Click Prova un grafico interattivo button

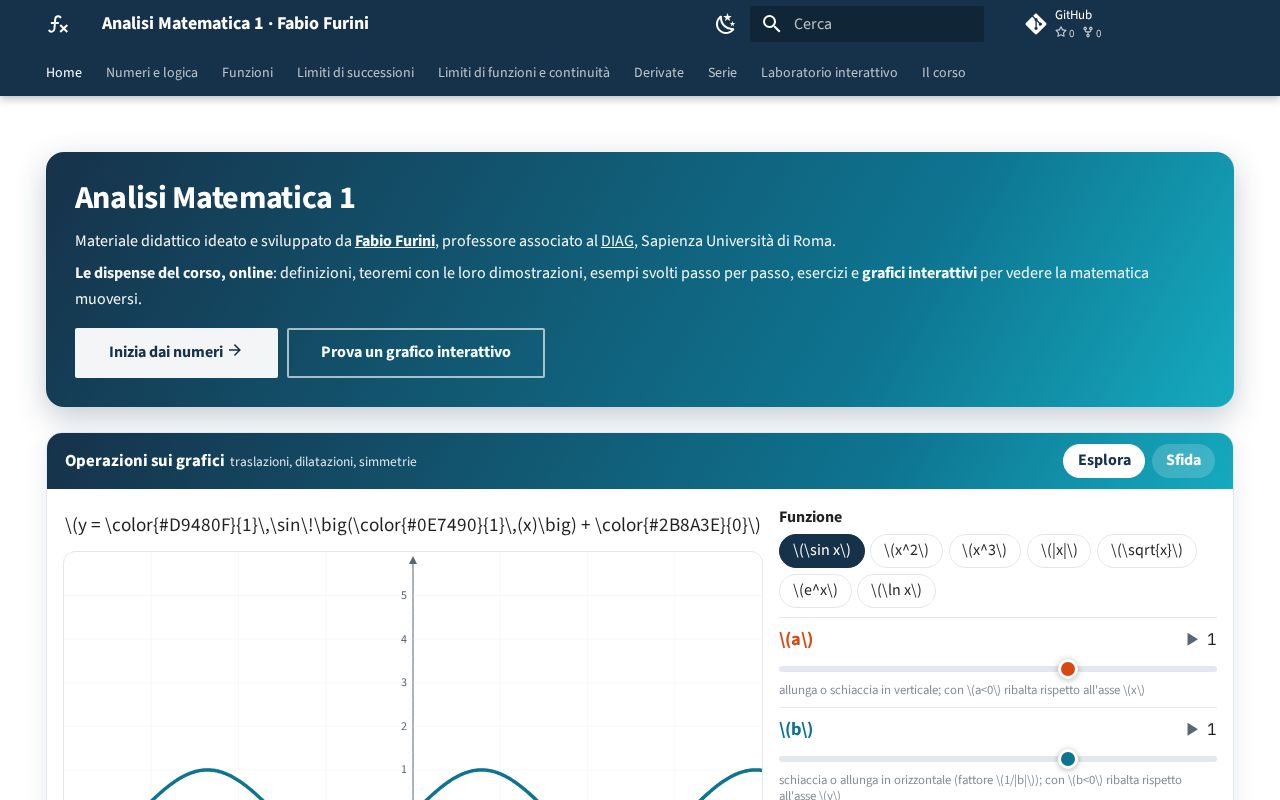pos(416,353)
